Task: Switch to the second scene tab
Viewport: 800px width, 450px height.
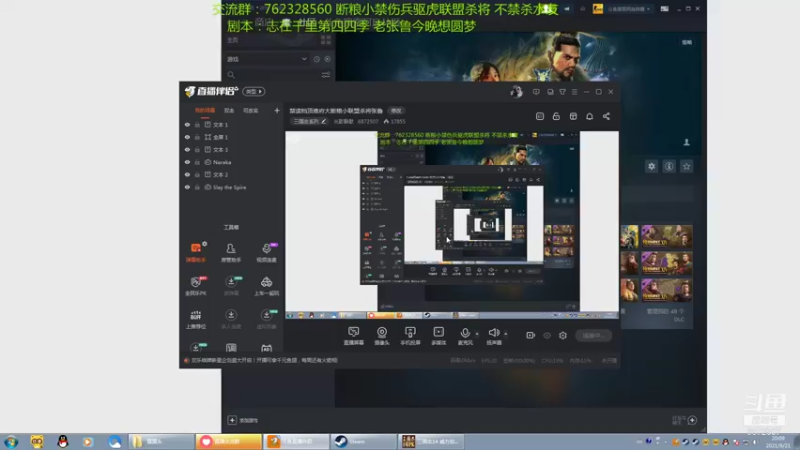Action: tap(229, 110)
